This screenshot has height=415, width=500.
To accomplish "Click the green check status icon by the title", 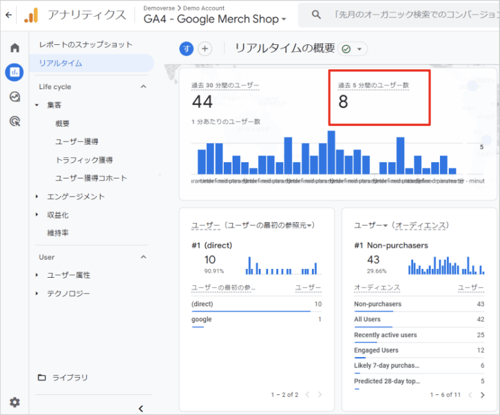I will click(346, 49).
